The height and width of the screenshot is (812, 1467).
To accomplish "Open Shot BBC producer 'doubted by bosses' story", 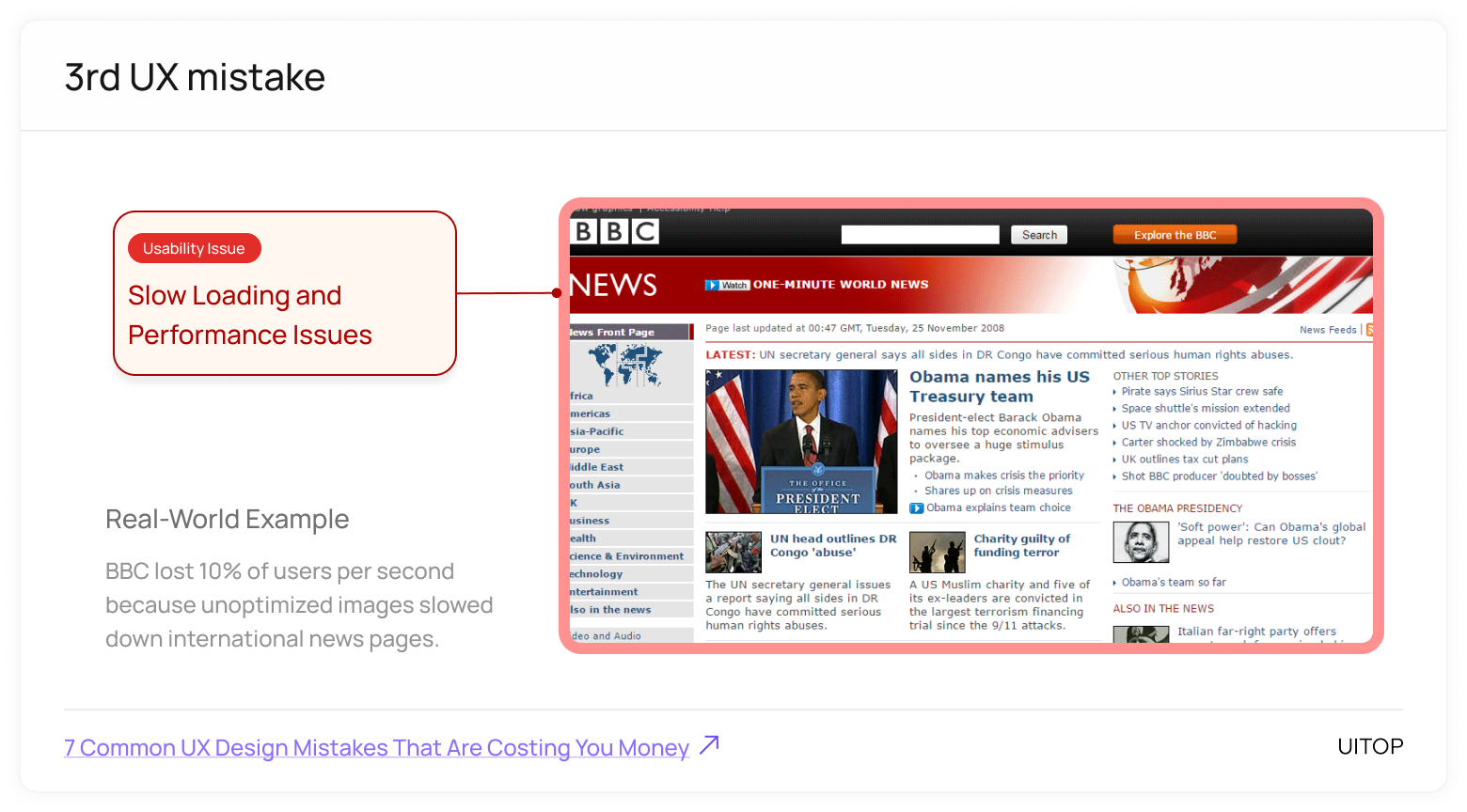I will pos(1219,476).
